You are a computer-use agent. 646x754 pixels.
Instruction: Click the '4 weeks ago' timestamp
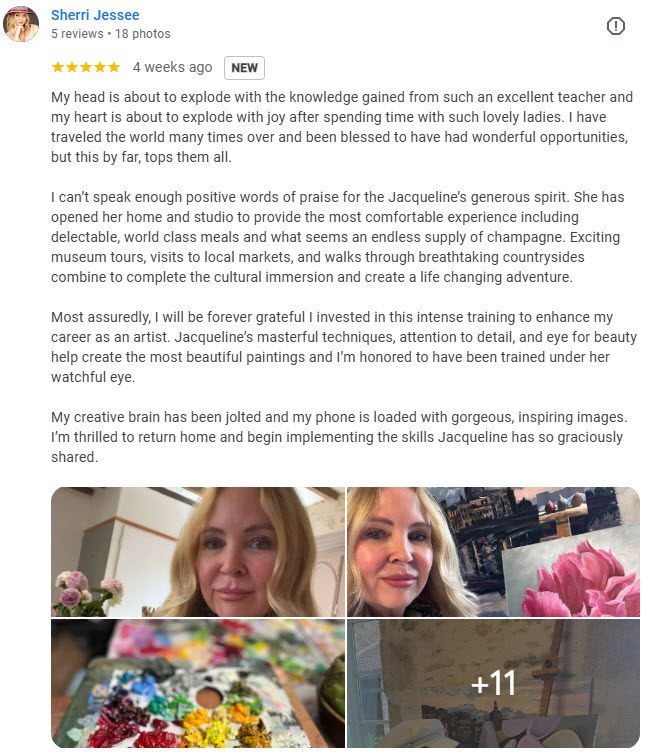[172, 67]
